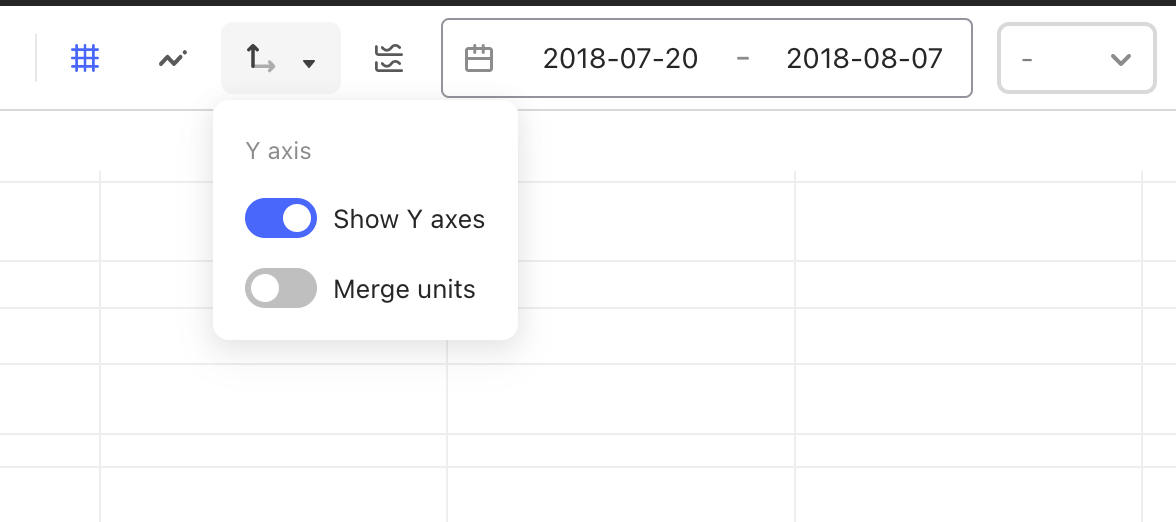
Task: Edit the start date 2018-07-20
Action: 620,58
